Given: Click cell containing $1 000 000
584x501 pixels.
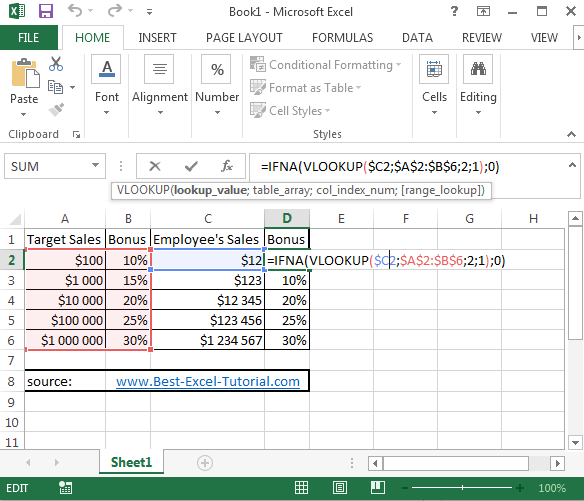Looking at the screenshot, I should [65, 340].
